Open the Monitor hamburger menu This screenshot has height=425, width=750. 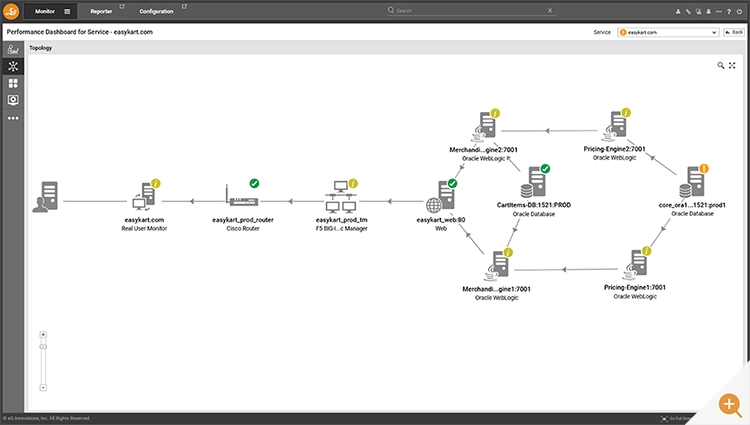click(67, 11)
